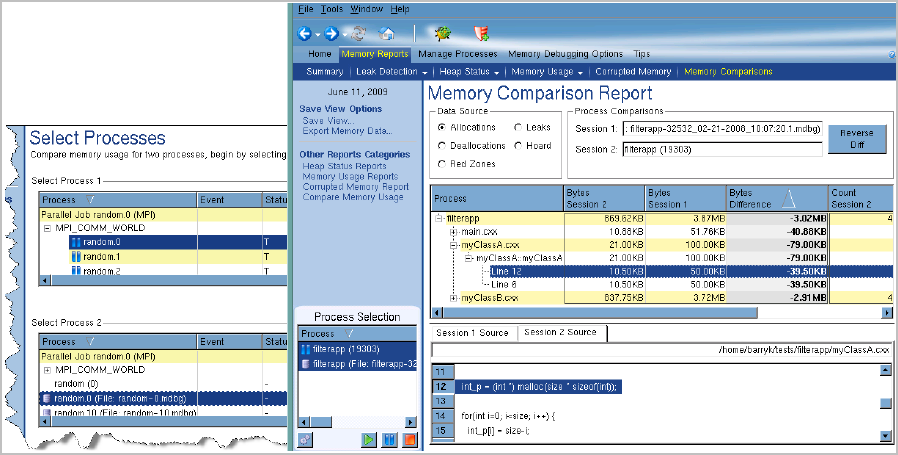Click the green bug debugging icon
898x455 pixels.
[x=441, y=33]
